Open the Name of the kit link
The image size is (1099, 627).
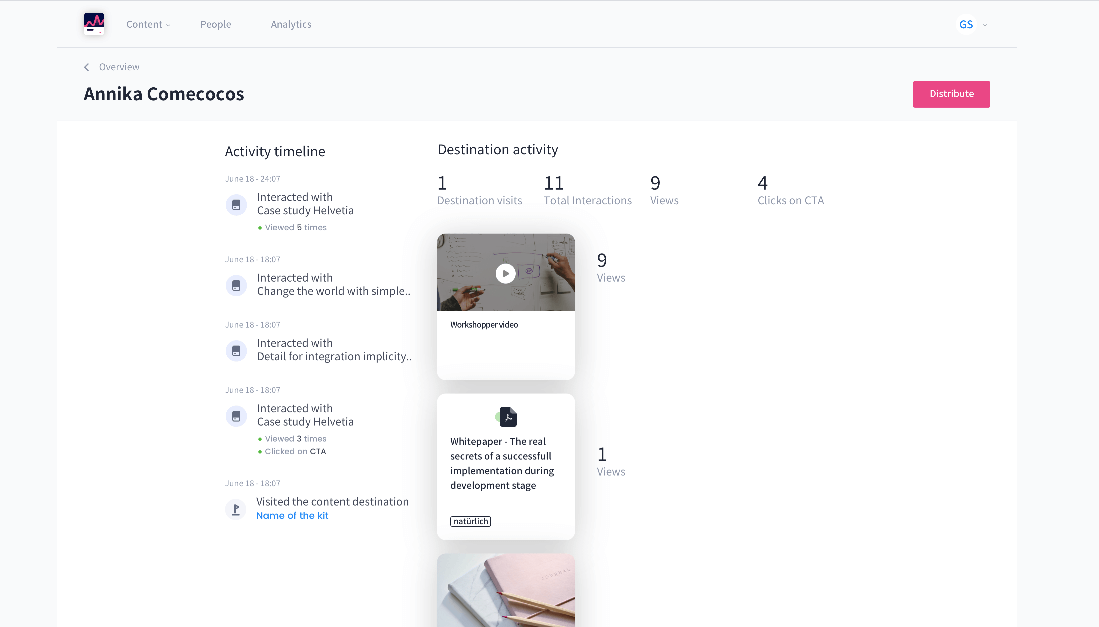click(x=292, y=516)
